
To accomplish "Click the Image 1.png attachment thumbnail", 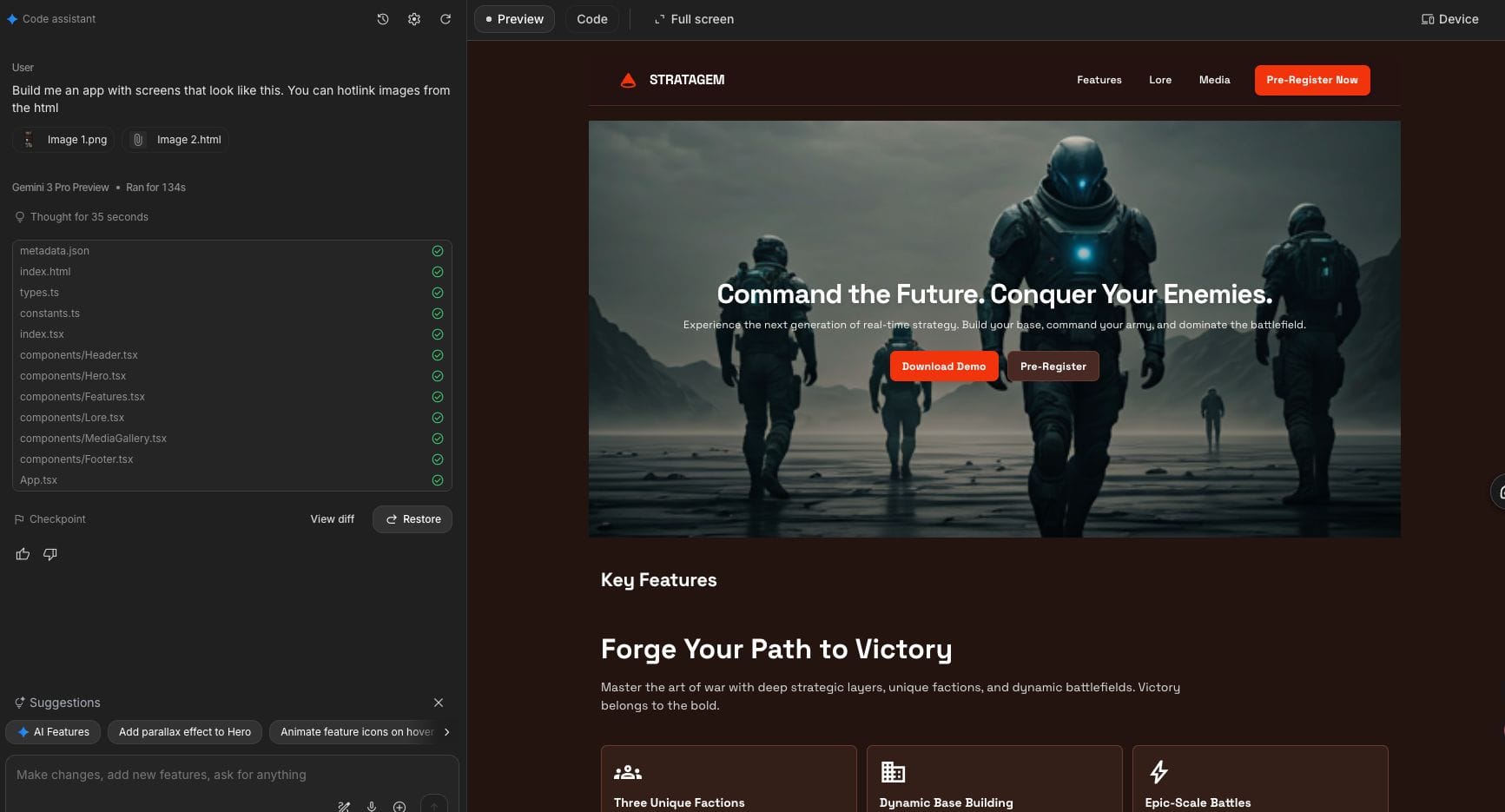I will (65, 140).
